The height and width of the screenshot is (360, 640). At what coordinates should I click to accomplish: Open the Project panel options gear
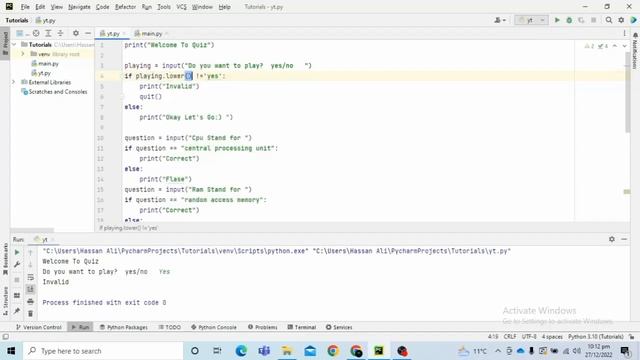coord(76,33)
